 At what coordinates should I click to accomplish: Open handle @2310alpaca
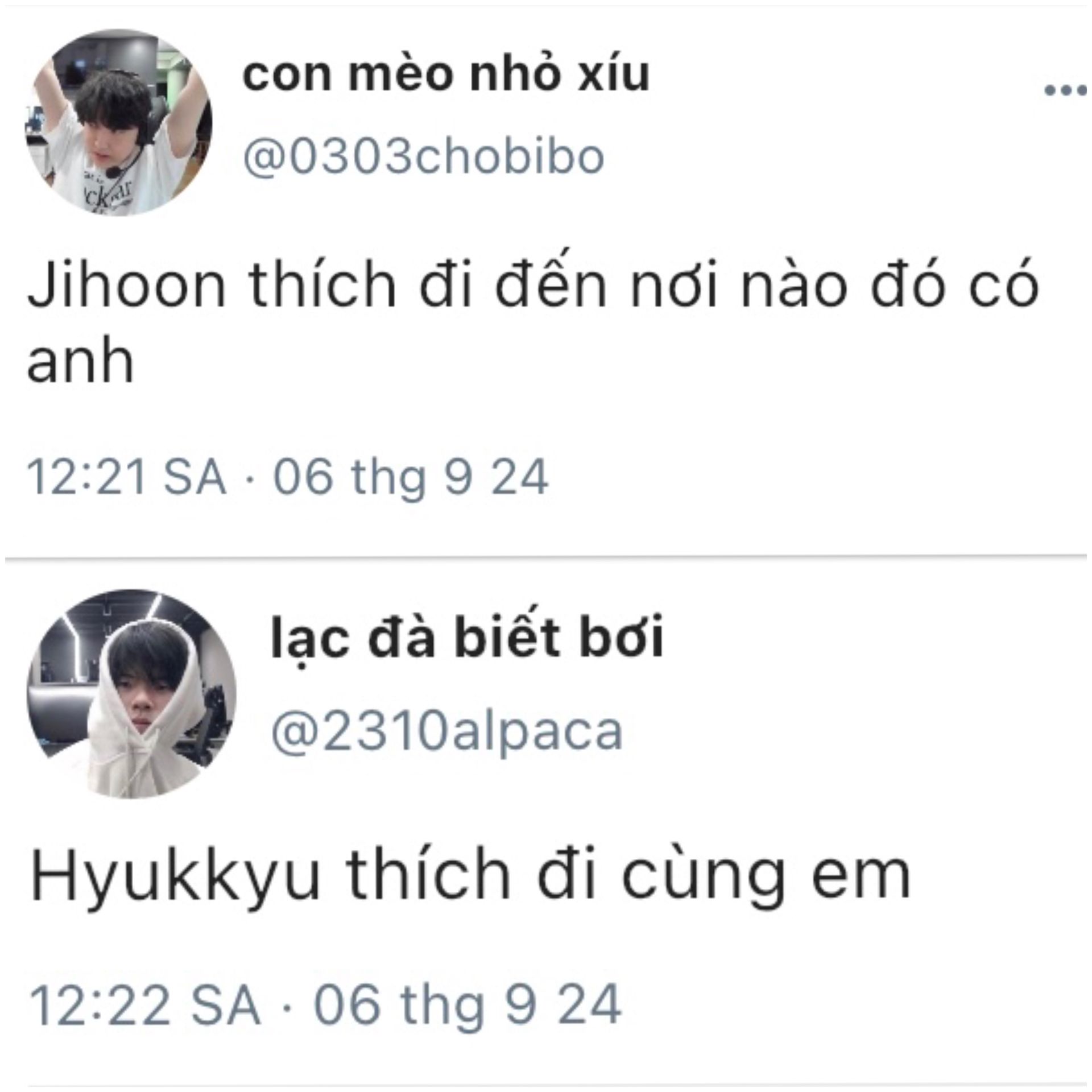[447, 731]
